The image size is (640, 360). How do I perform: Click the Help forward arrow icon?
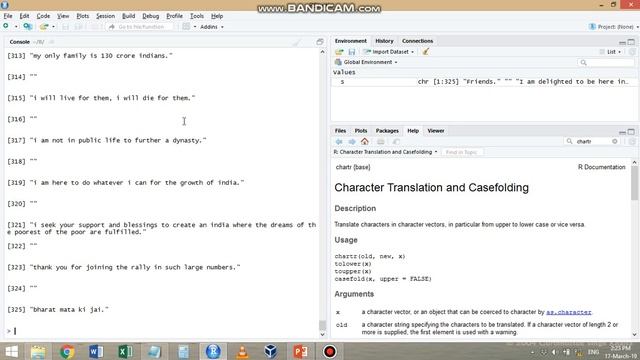coord(352,142)
